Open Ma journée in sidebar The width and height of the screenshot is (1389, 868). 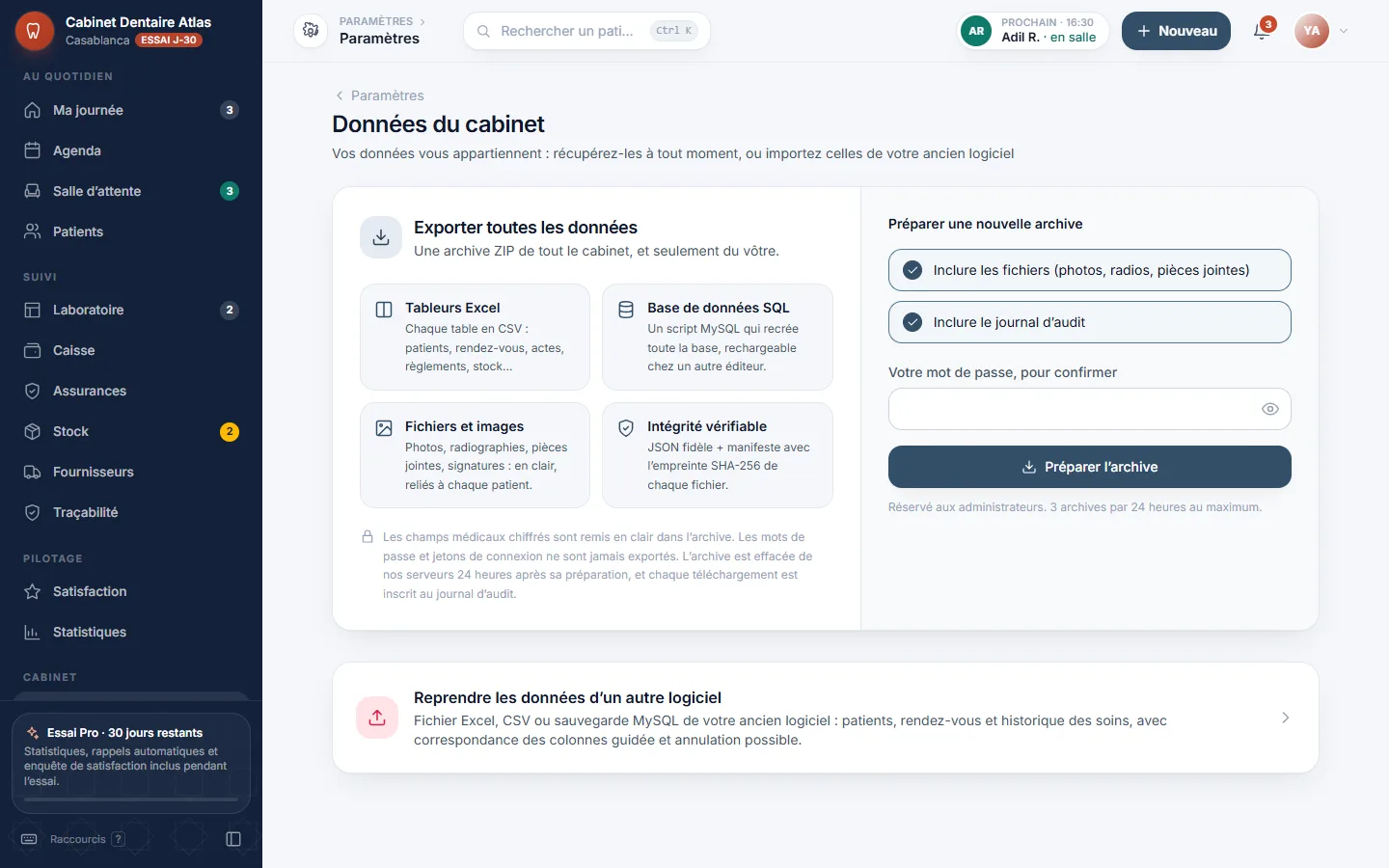point(131,110)
